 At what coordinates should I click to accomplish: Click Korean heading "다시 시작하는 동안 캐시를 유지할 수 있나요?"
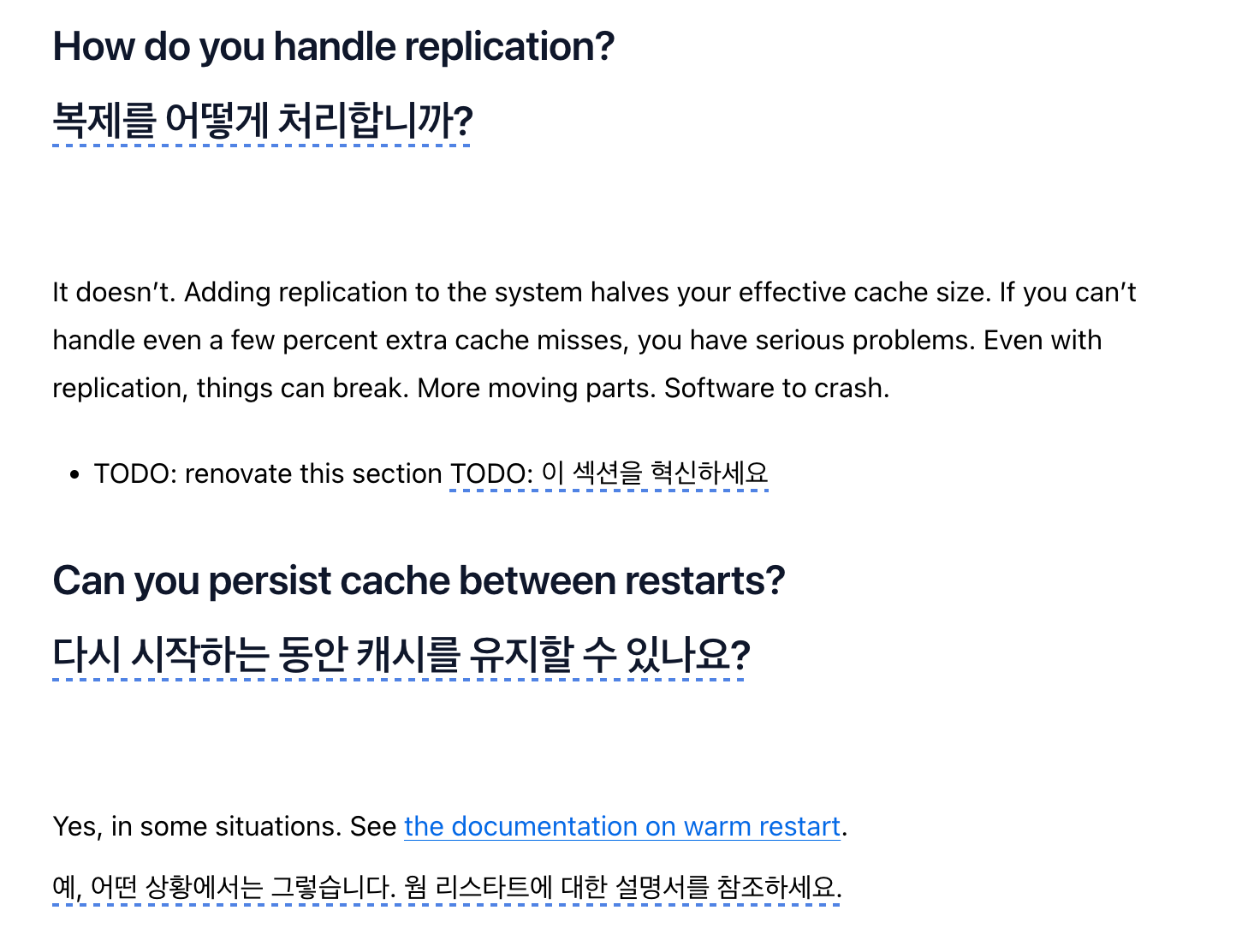(x=401, y=656)
